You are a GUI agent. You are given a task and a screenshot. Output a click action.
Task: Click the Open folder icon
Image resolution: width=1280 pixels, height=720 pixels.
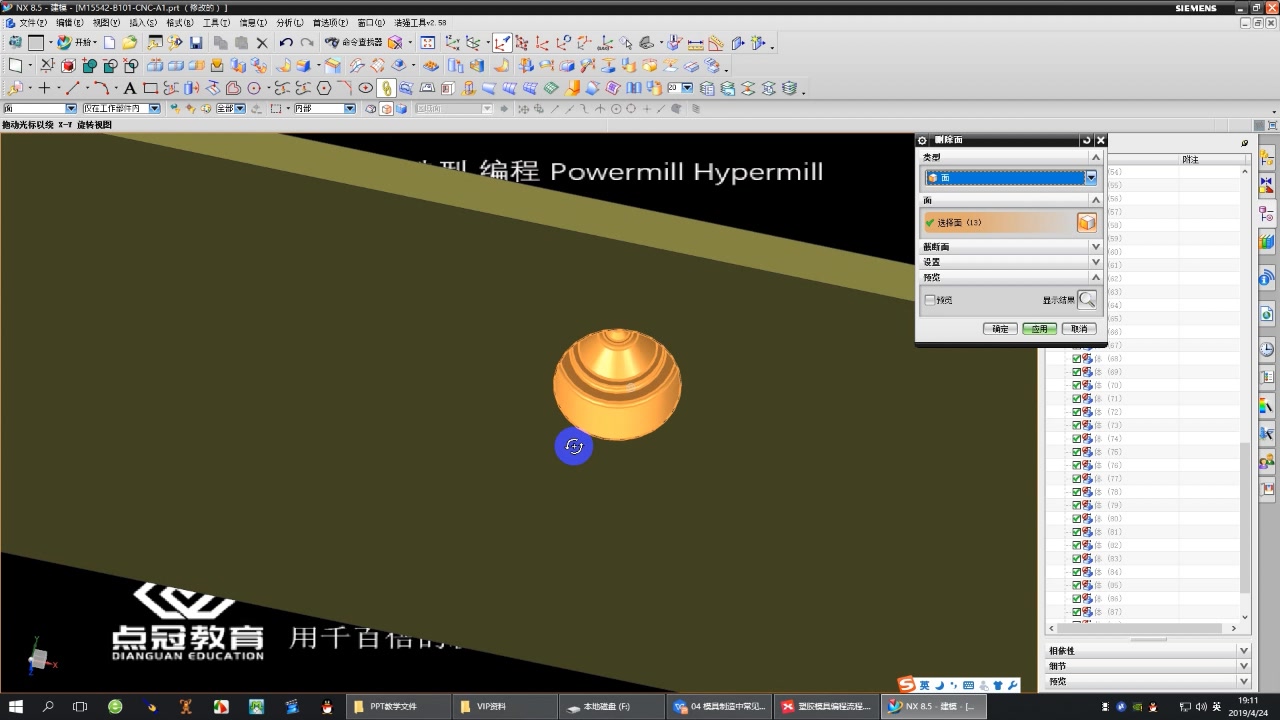129,43
